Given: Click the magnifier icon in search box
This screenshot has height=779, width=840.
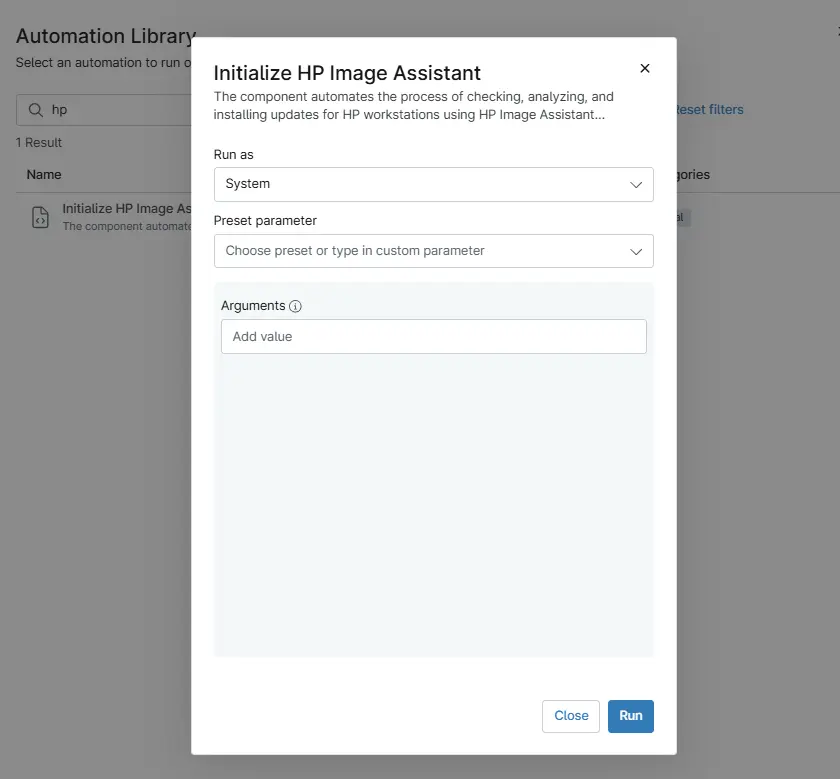Looking at the screenshot, I should [35, 110].
